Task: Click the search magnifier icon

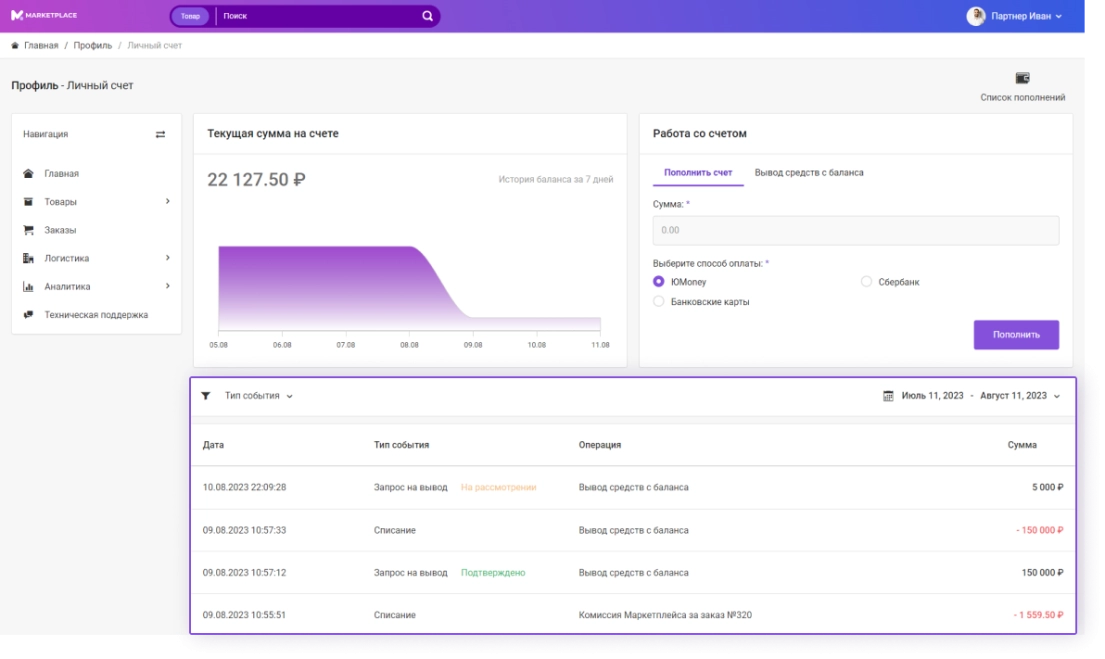Action: pos(427,16)
